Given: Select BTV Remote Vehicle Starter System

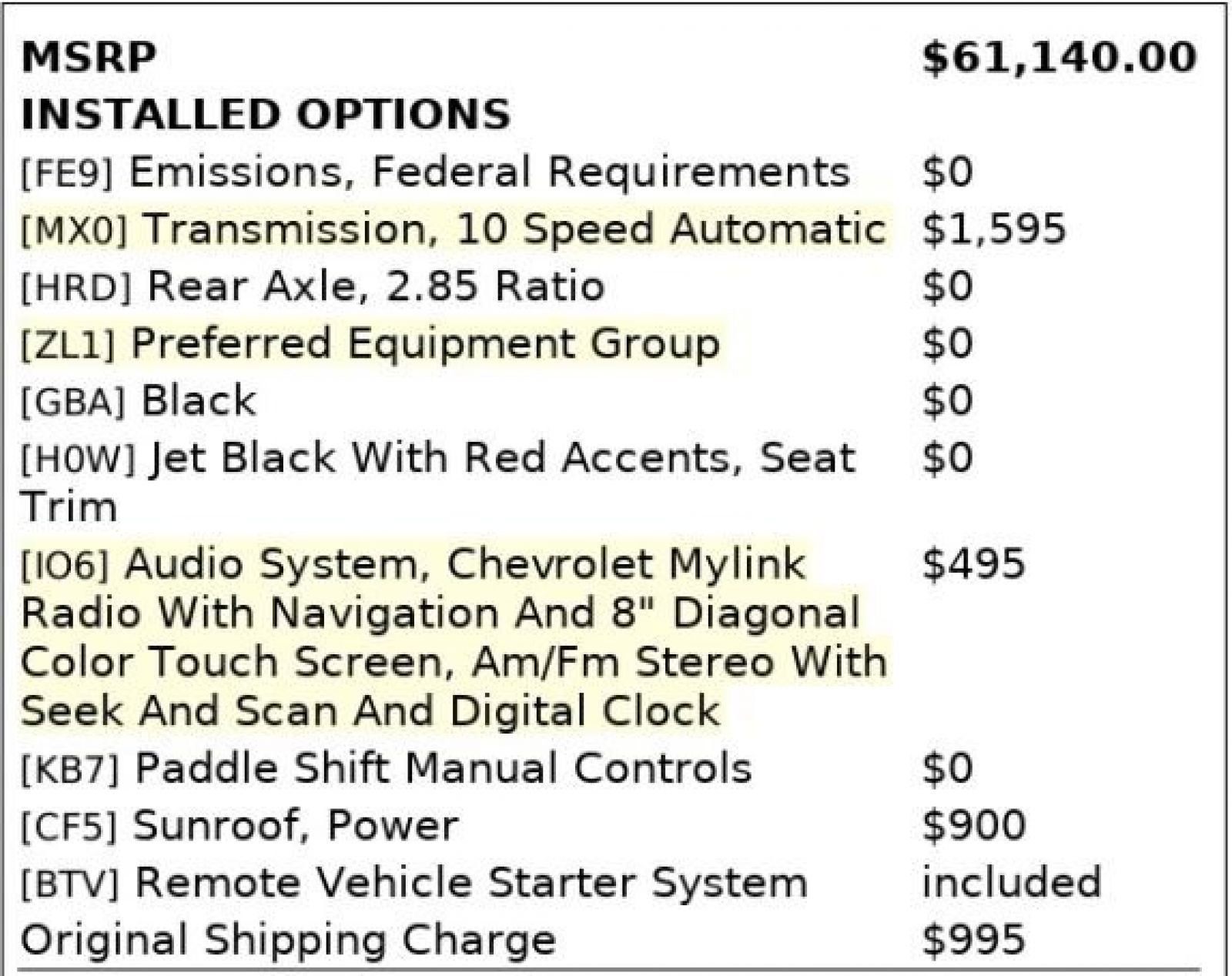Looking at the screenshot, I should tap(414, 883).
